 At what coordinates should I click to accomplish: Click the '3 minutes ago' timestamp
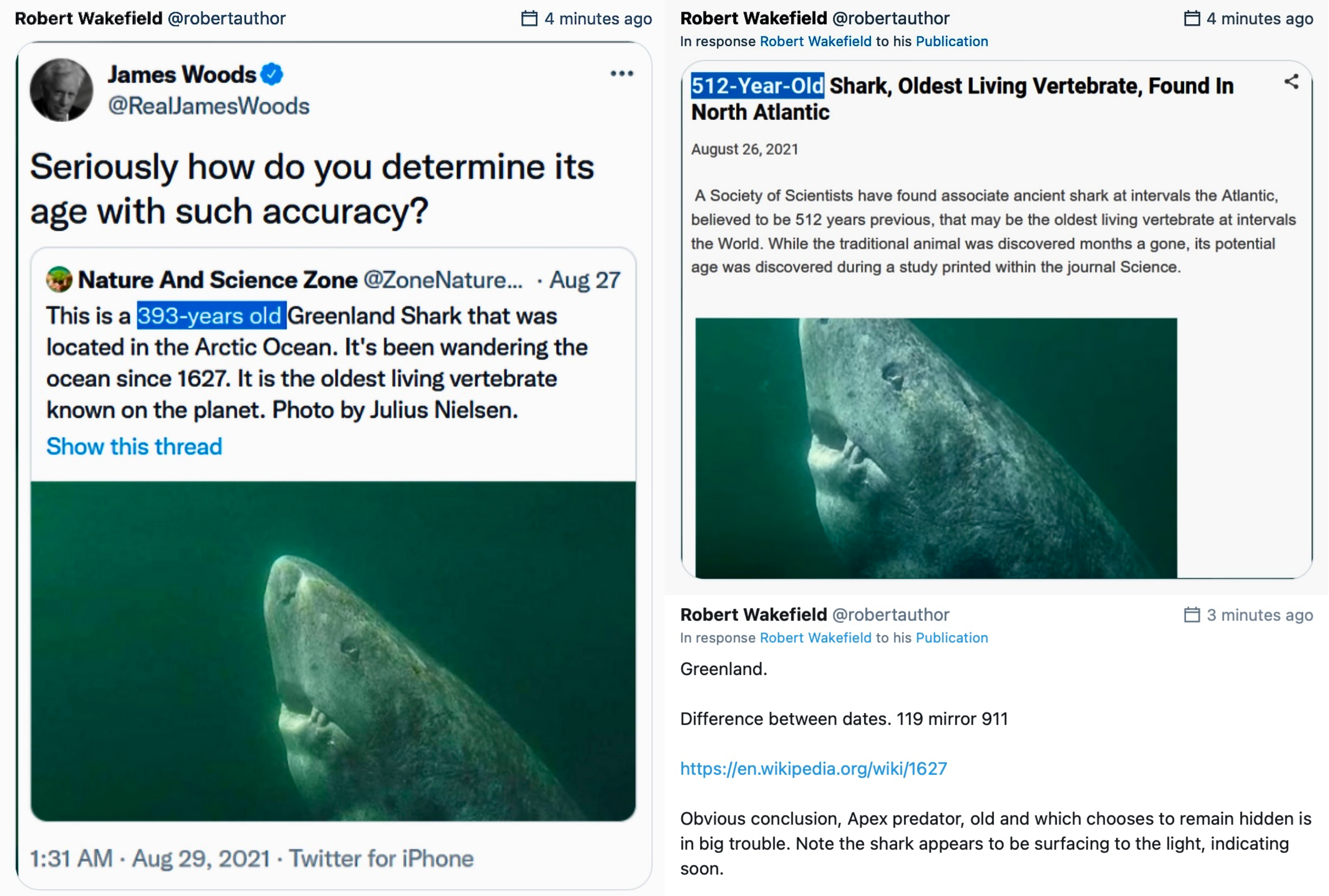pyautogui.click(x=1259, y=615)
